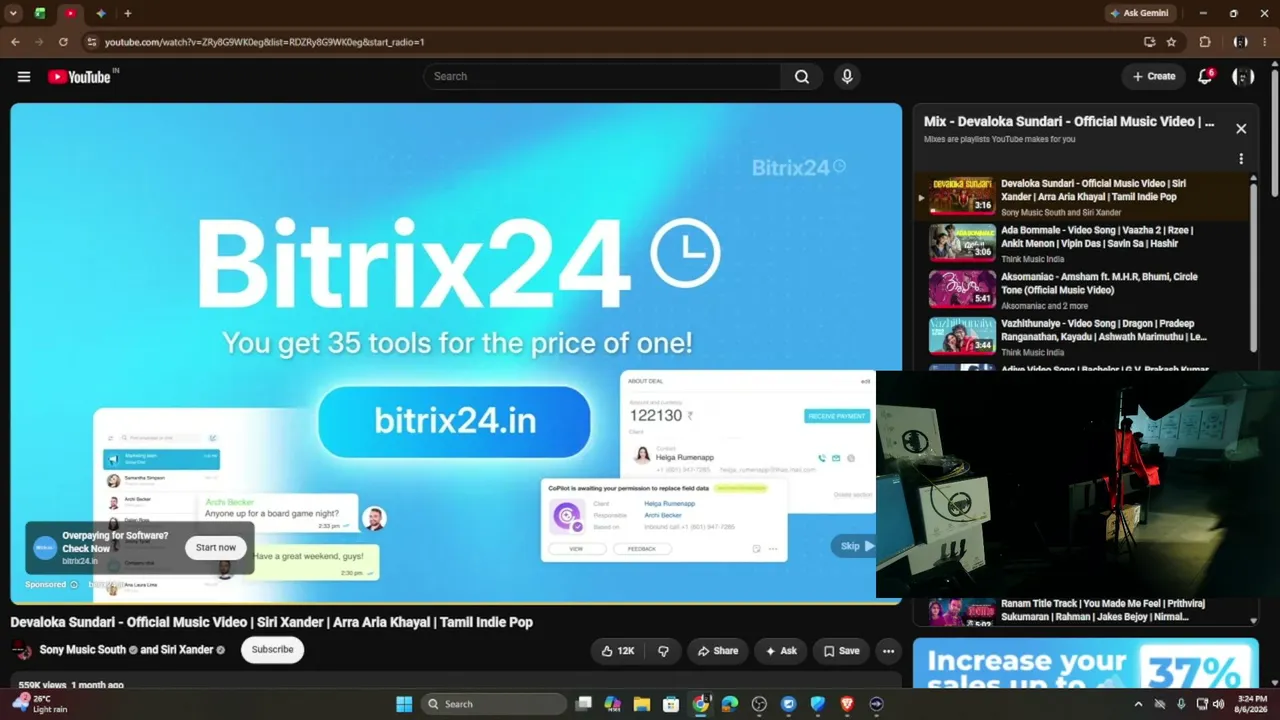Viewport: 1280px width, 720px height.
Task: Open YouTube notifications bell
Action: pos(1206,77)
